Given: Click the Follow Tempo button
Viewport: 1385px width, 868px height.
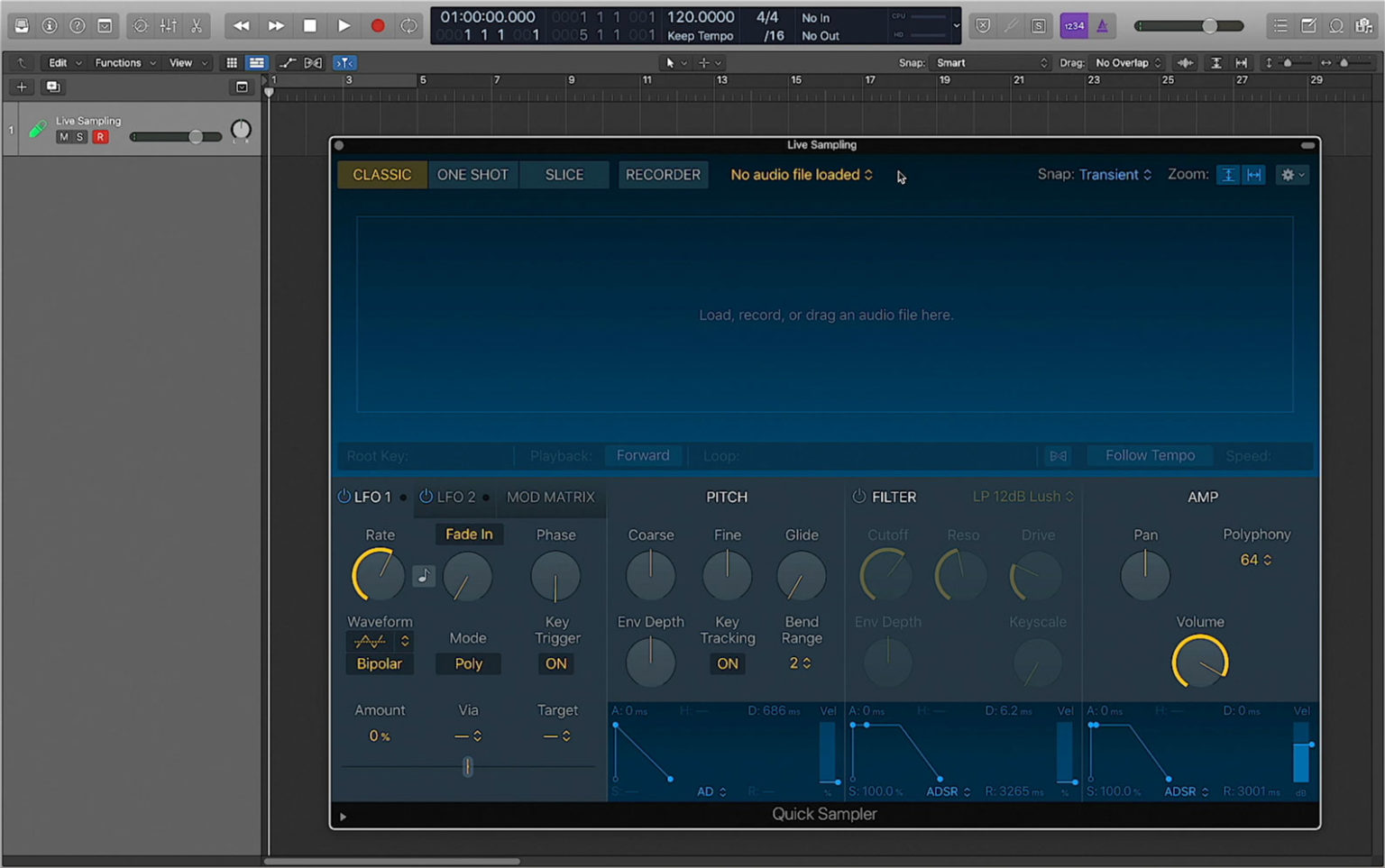Looking at the screenshot, I should 1150,455.
